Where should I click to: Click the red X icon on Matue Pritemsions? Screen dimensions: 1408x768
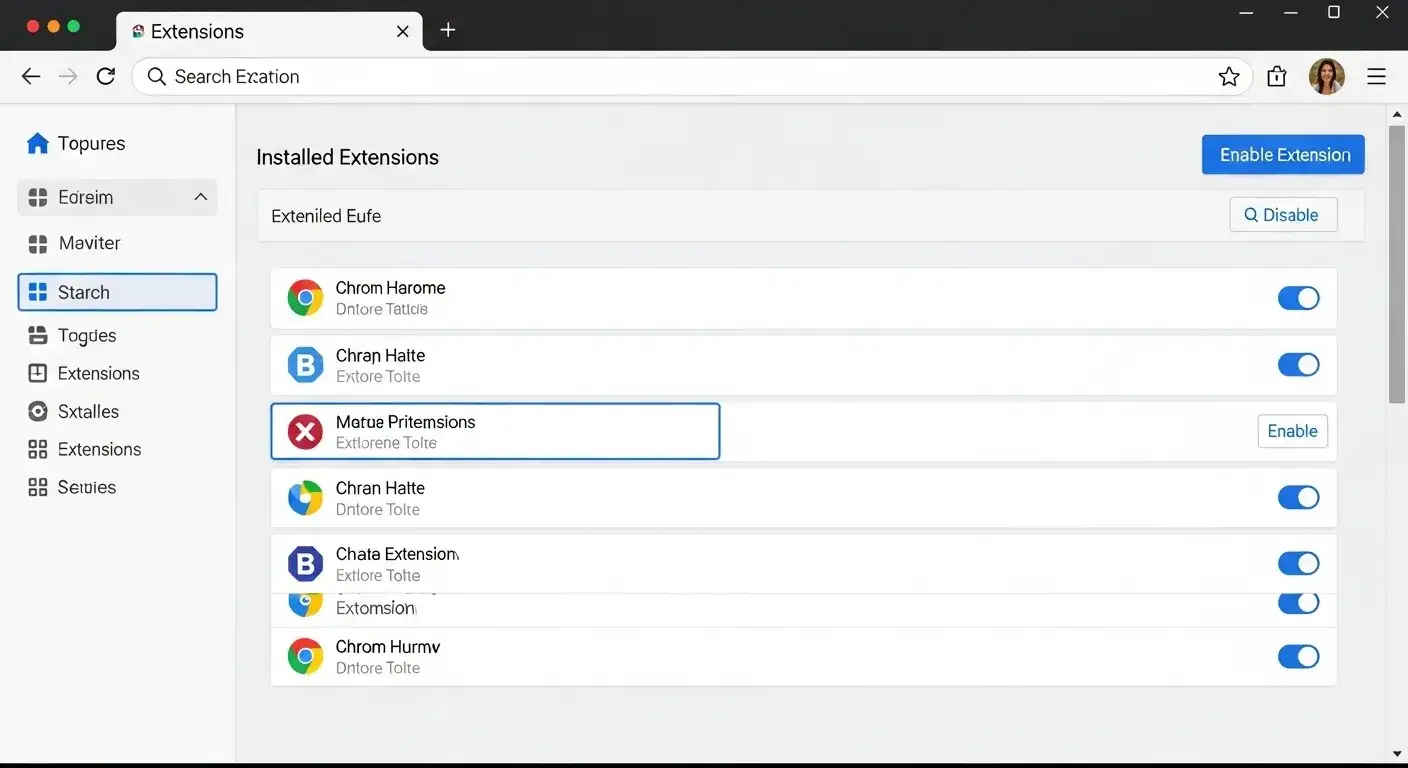coord(305,431)
